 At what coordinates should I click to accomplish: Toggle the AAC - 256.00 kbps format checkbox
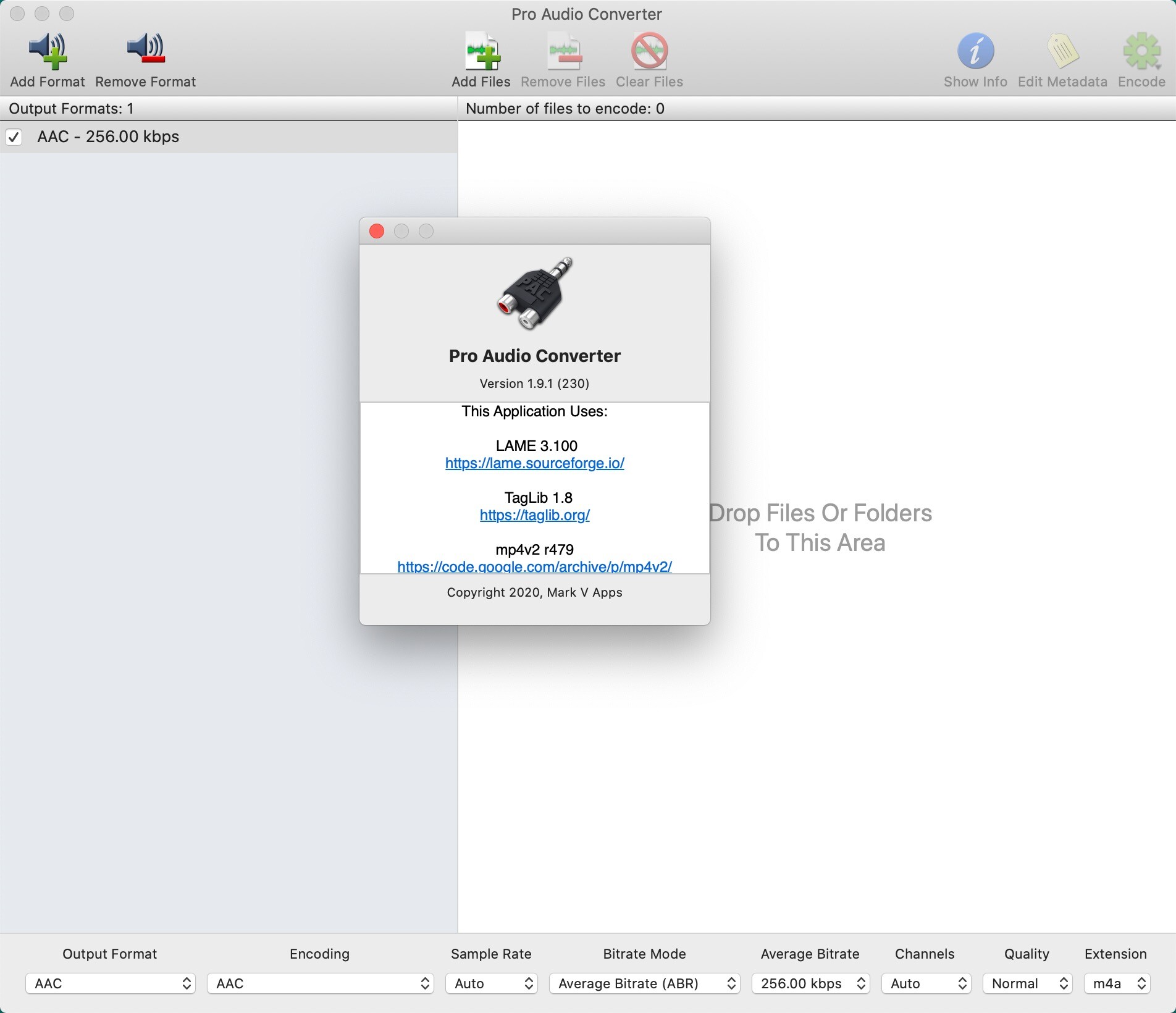[14, 137]
